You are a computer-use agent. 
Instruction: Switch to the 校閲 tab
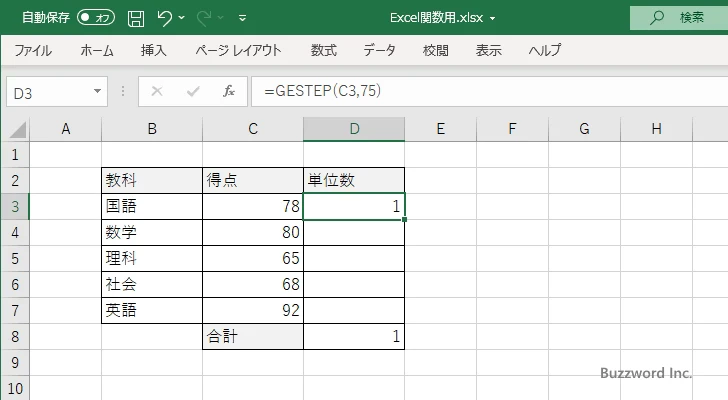(x=436, y=50)
